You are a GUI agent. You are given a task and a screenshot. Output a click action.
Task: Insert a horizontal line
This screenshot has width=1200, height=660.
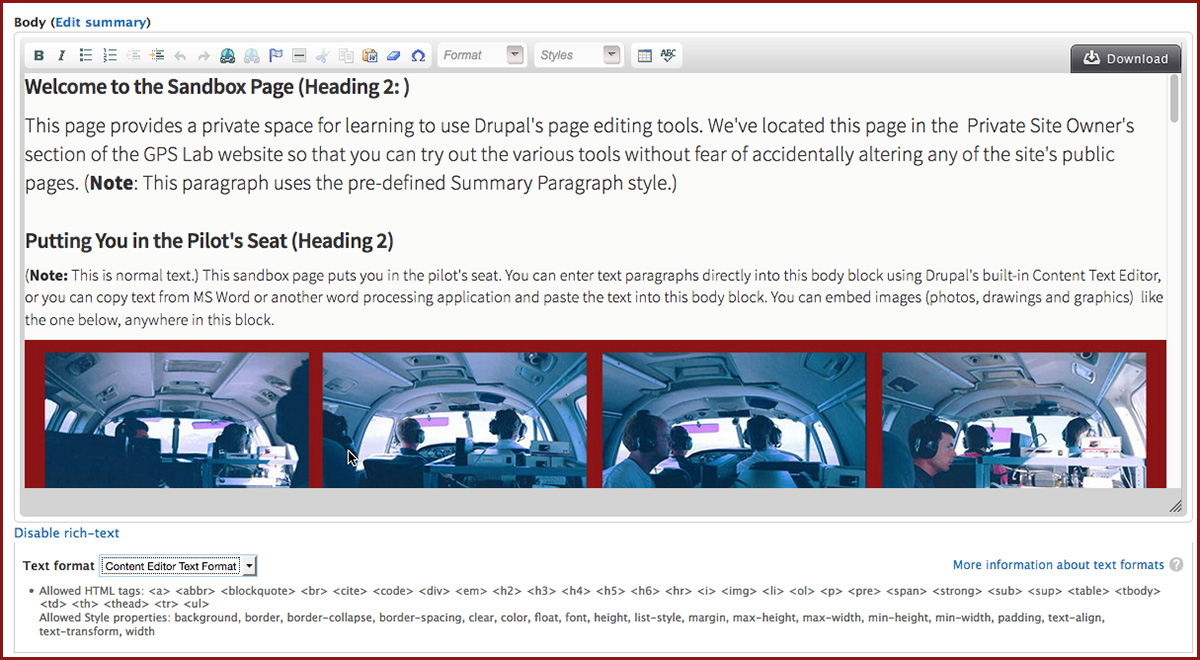tap(299, 56)
